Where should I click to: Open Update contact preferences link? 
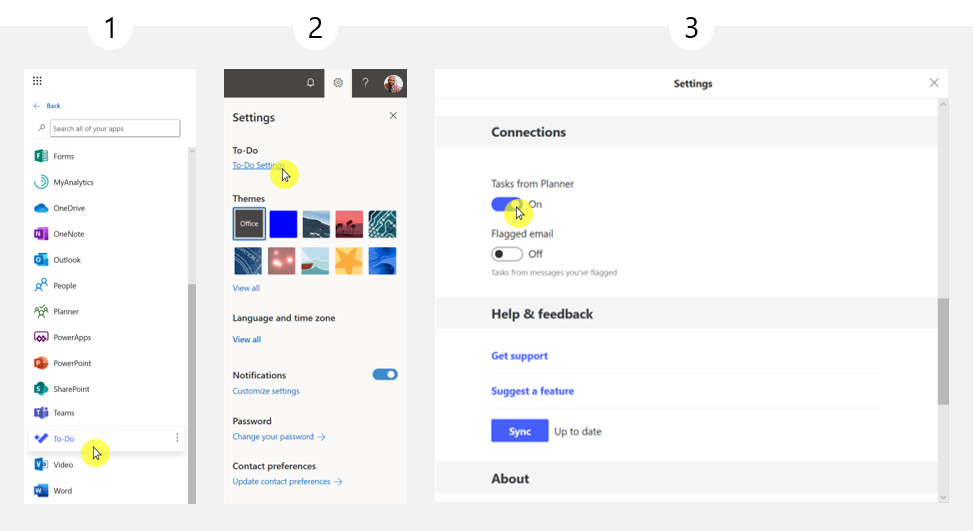287,481
